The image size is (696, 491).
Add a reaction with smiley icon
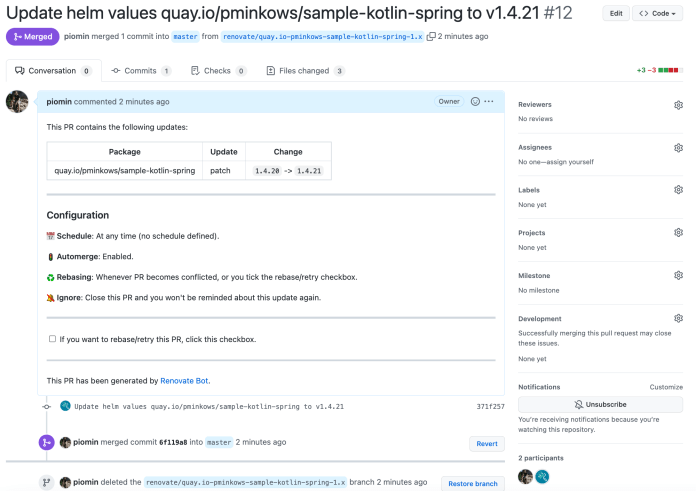pos(475,102)
